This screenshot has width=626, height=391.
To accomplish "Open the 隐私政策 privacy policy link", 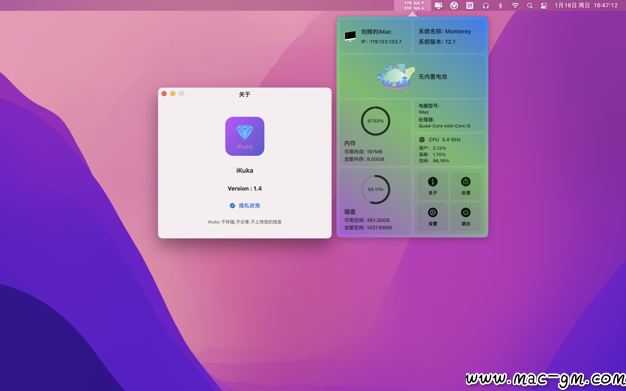I will [x=250, y=205].
